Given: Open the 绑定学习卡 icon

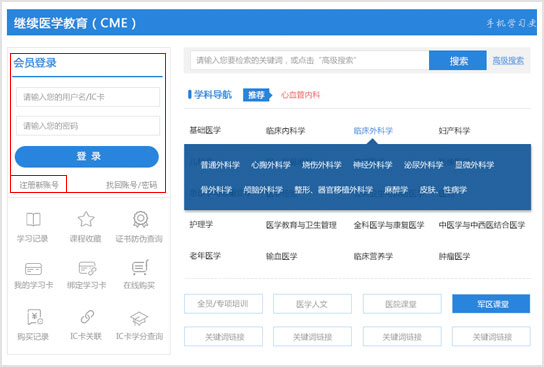Looking at the screenshot, I should click(x=87, y=268).
